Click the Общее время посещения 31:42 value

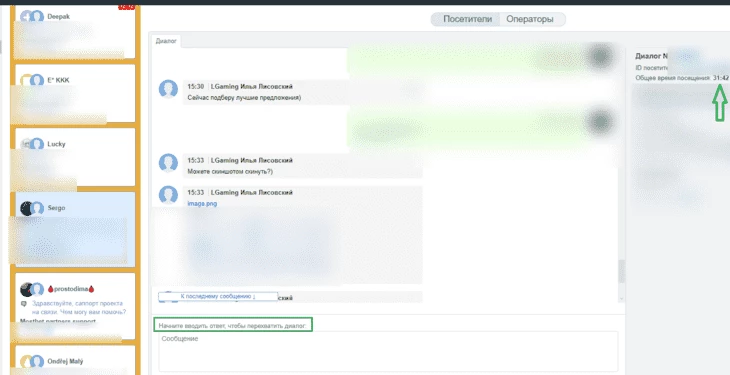click(720, 78)
